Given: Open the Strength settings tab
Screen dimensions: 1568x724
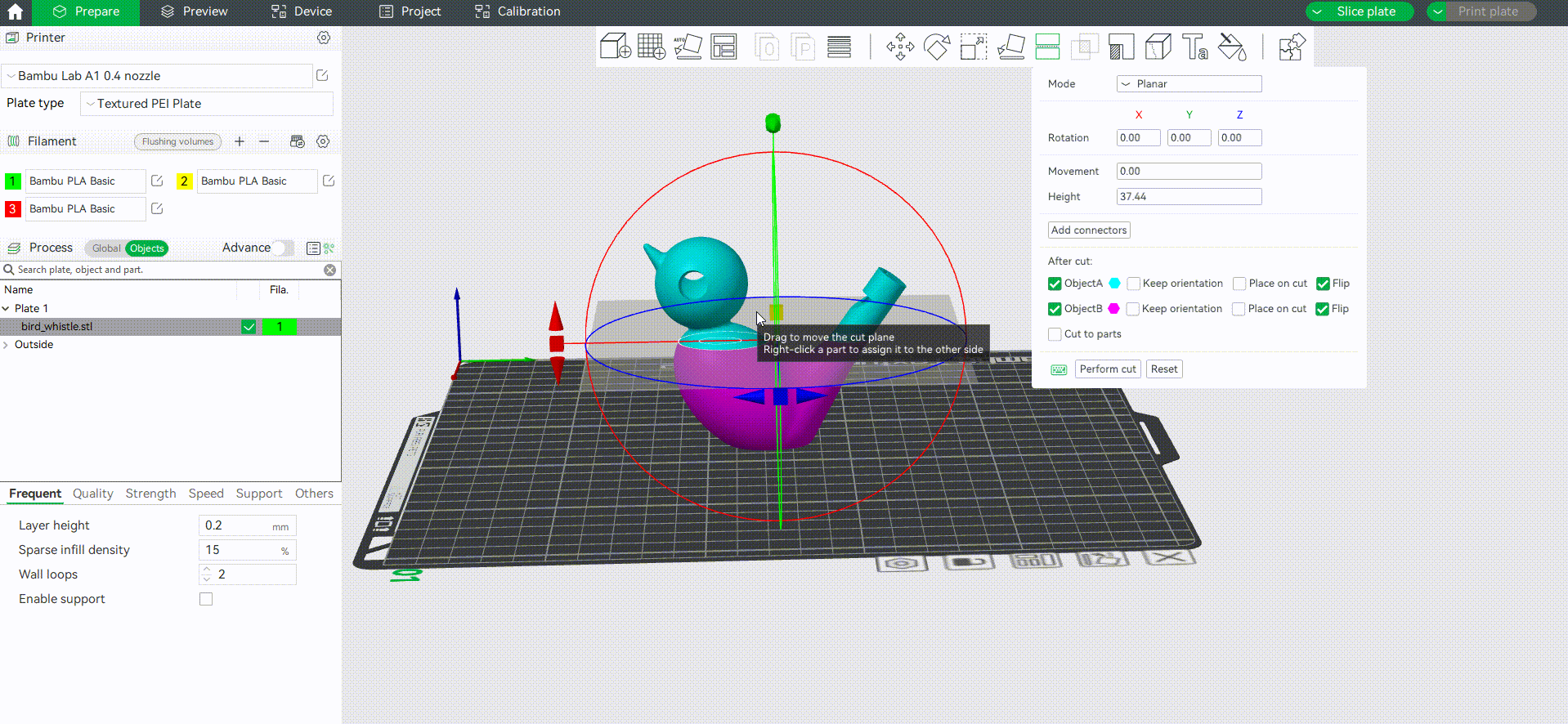Looking at the screenshot, I should 150,494.
